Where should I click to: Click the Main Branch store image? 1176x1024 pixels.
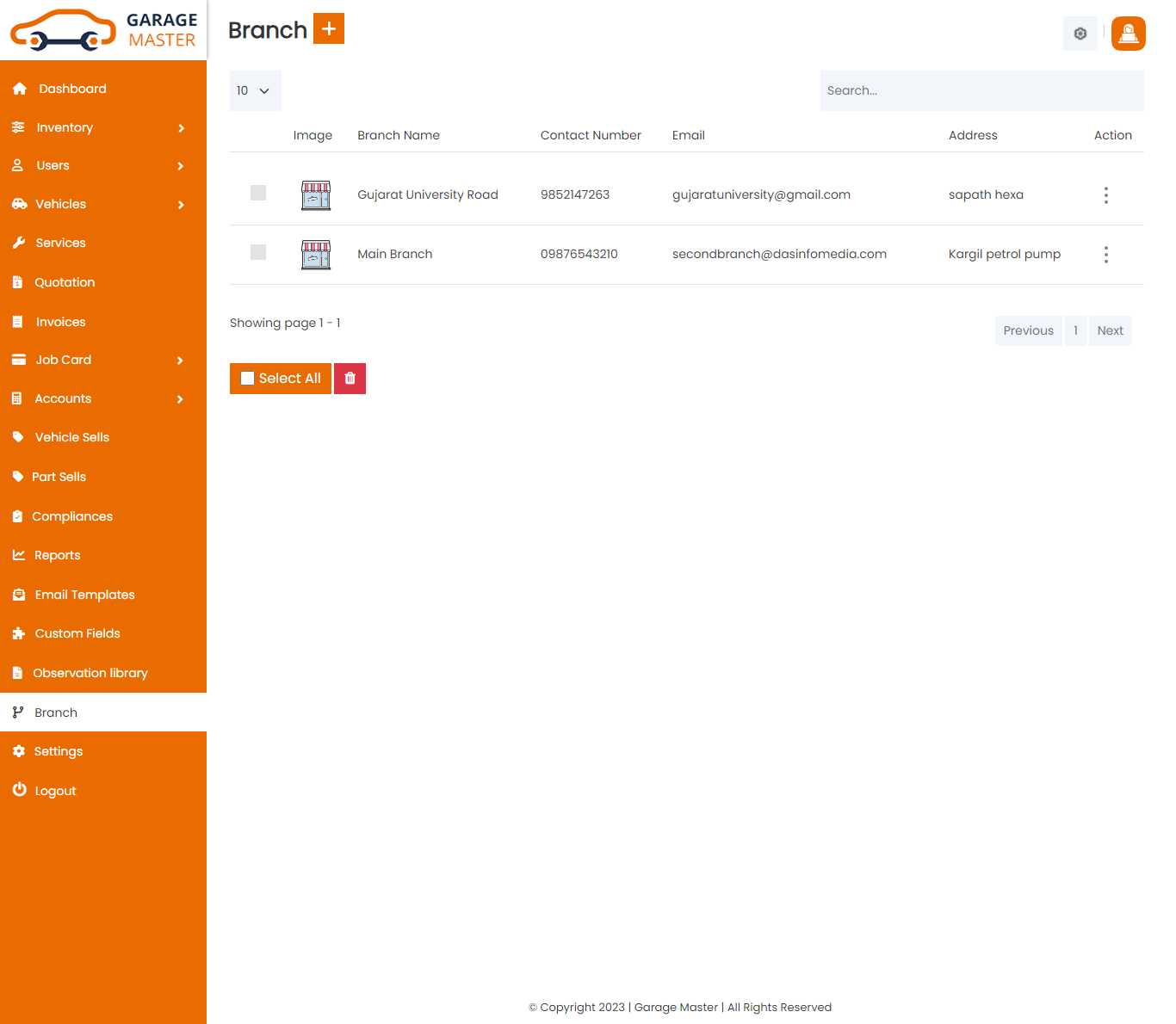coord(316,255)
